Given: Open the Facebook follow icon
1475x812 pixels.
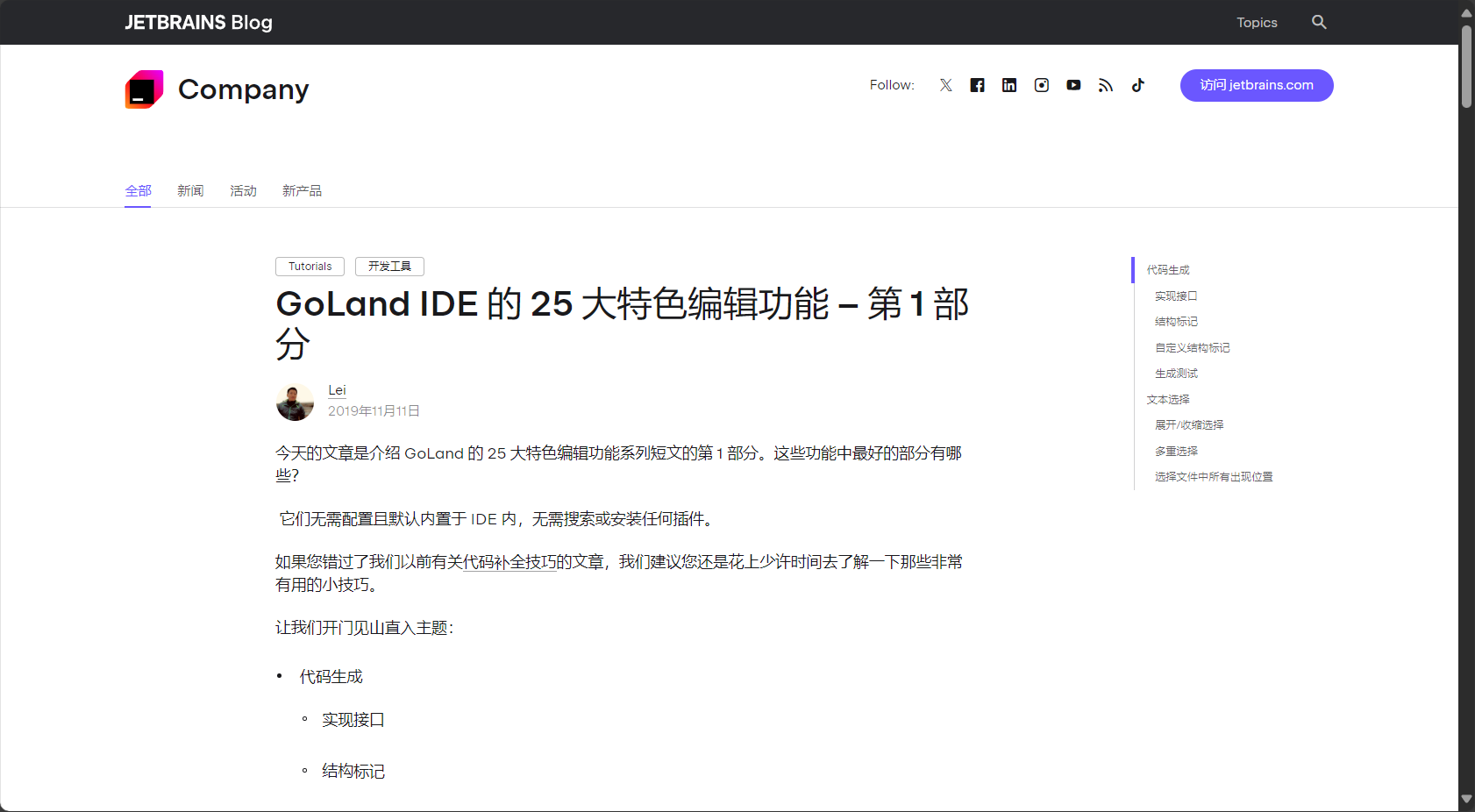Looking at the screenshot, I should tap(978, 85).
